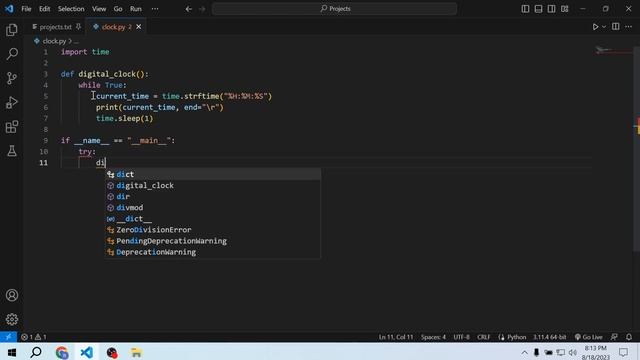Change file encoding UTF-8
Screen dimensions: 640x360
point(461,337)
